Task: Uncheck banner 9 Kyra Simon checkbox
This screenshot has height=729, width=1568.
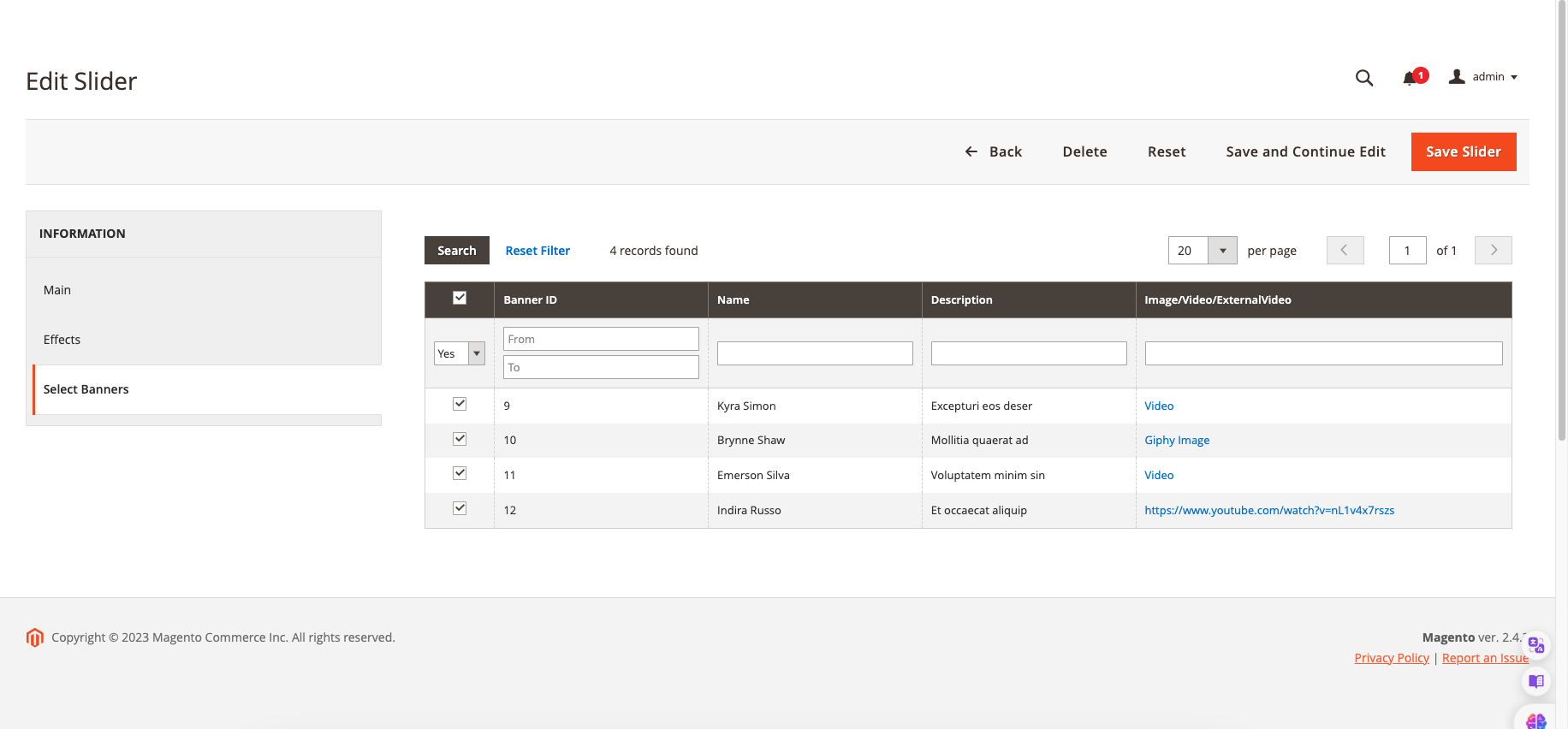Action: [460, 404]
